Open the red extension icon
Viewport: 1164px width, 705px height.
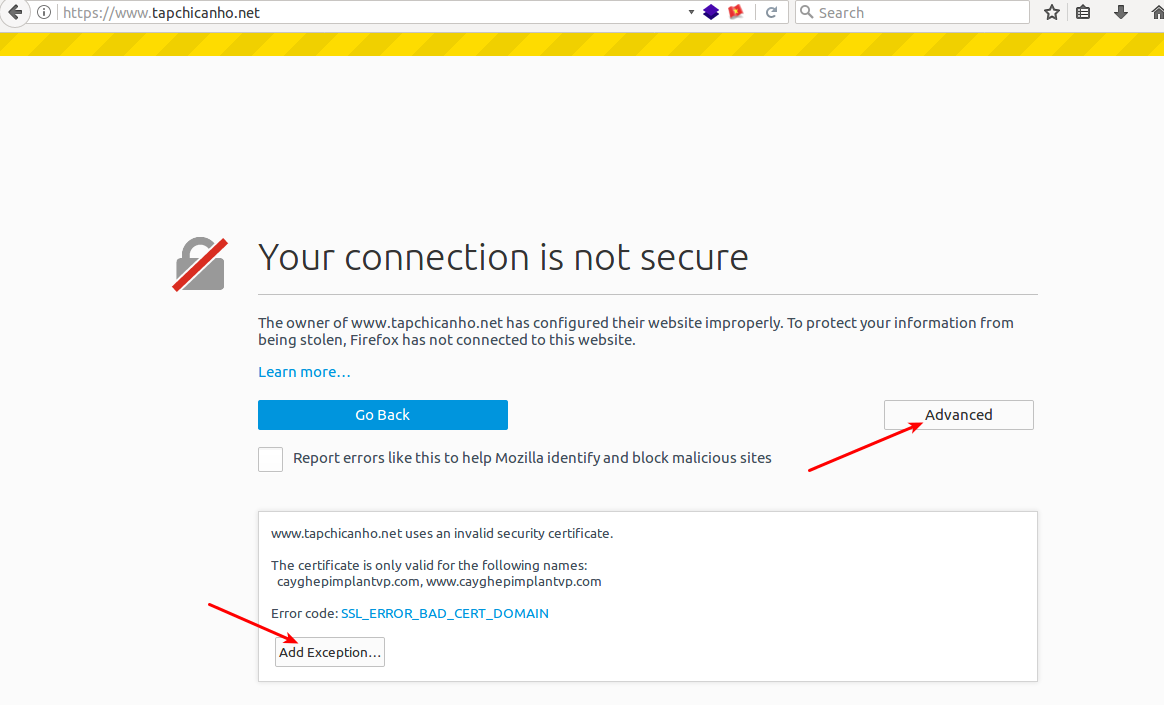point(736,13)
